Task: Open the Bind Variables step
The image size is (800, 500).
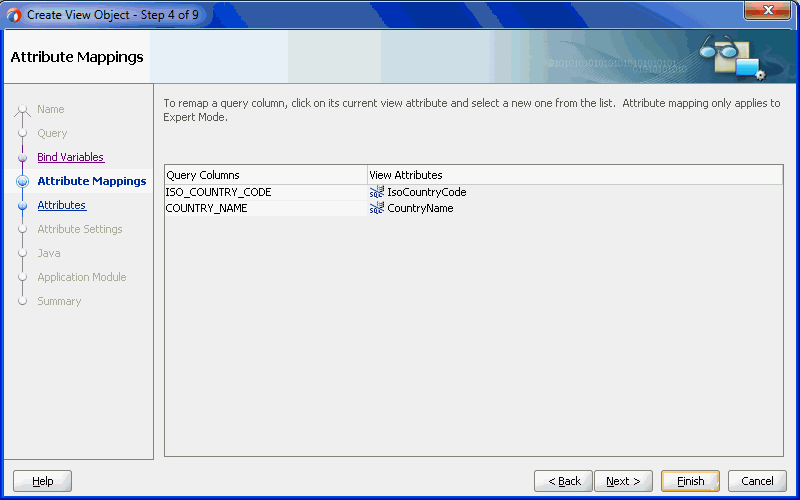Action: (x=70, y=157)
